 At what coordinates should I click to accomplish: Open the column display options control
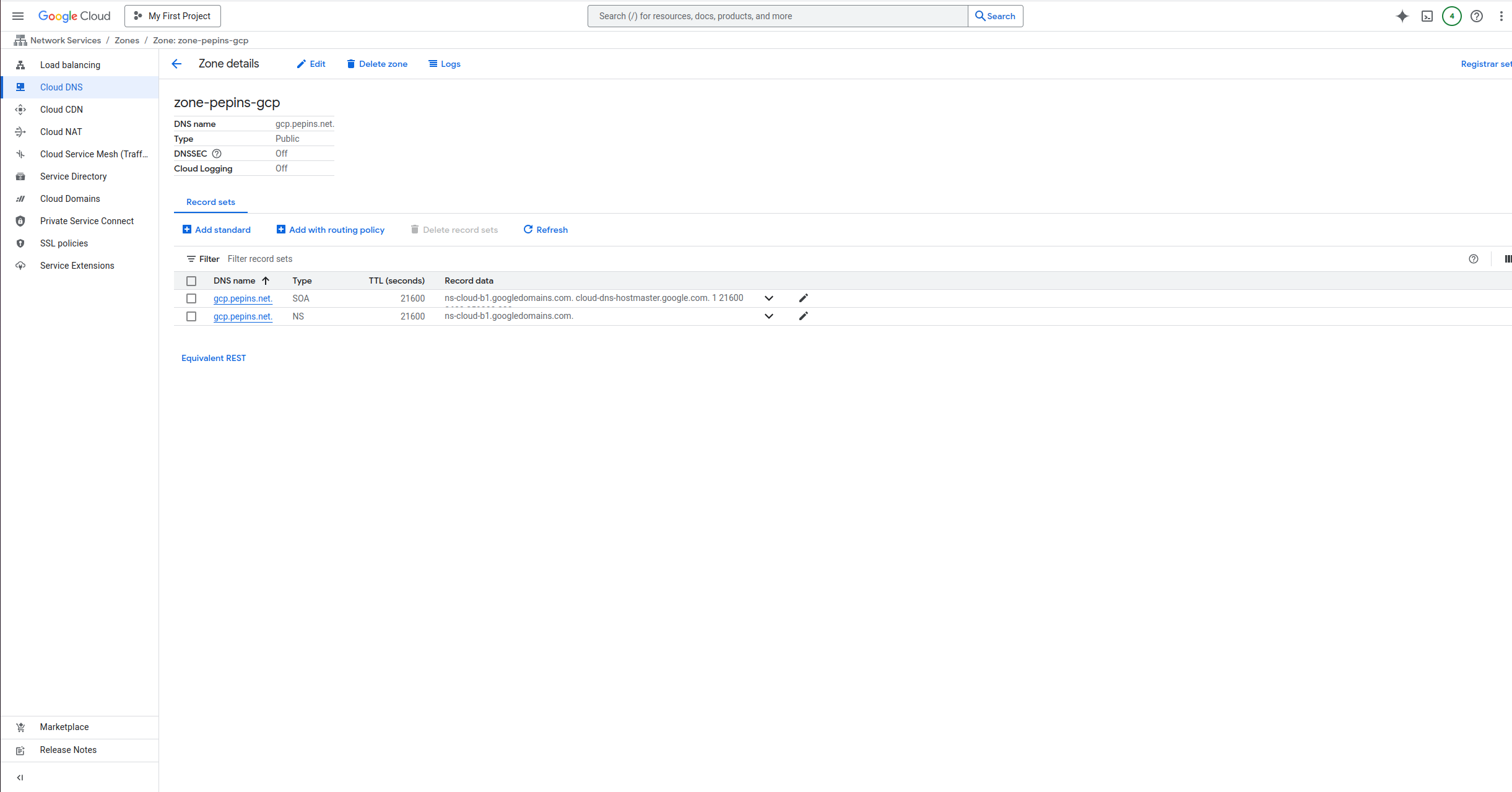point(1508,259)
